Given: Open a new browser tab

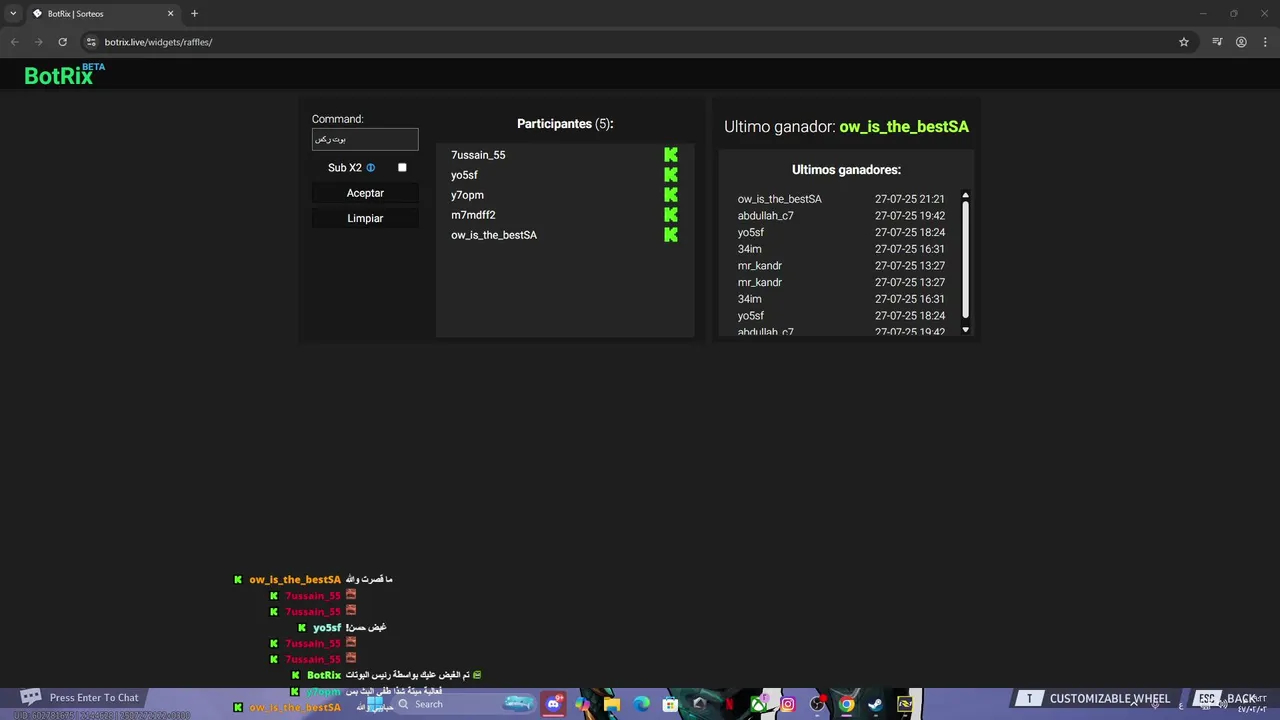Looking at the screenshot, I should click(194, 13).
